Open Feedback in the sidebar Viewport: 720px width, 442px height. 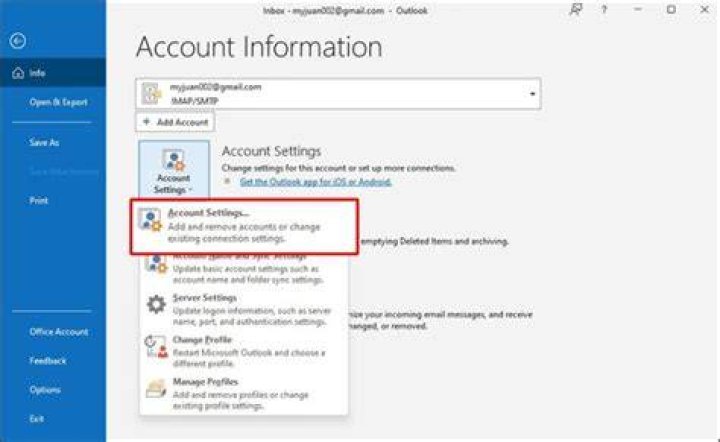click(48, 361)
